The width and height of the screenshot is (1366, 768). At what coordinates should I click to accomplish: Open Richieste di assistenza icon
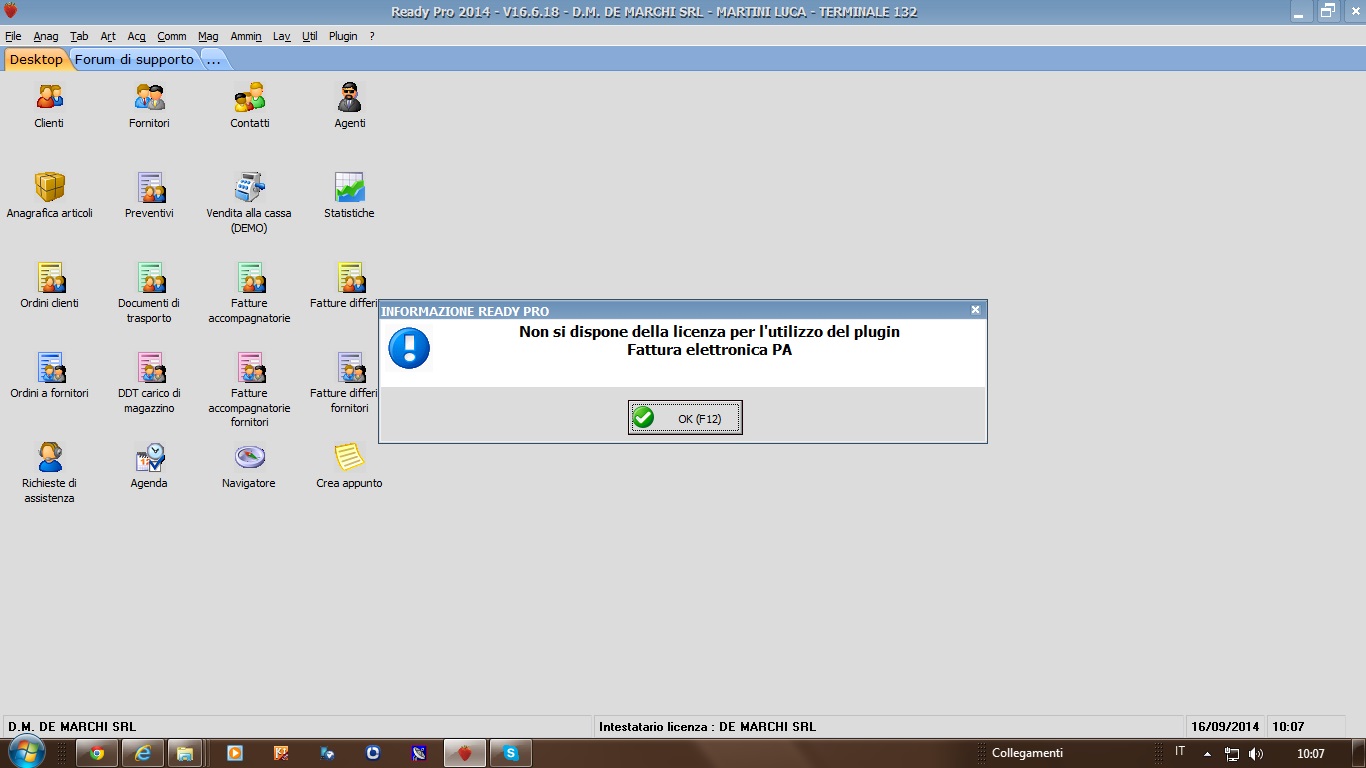pos(50,457)
